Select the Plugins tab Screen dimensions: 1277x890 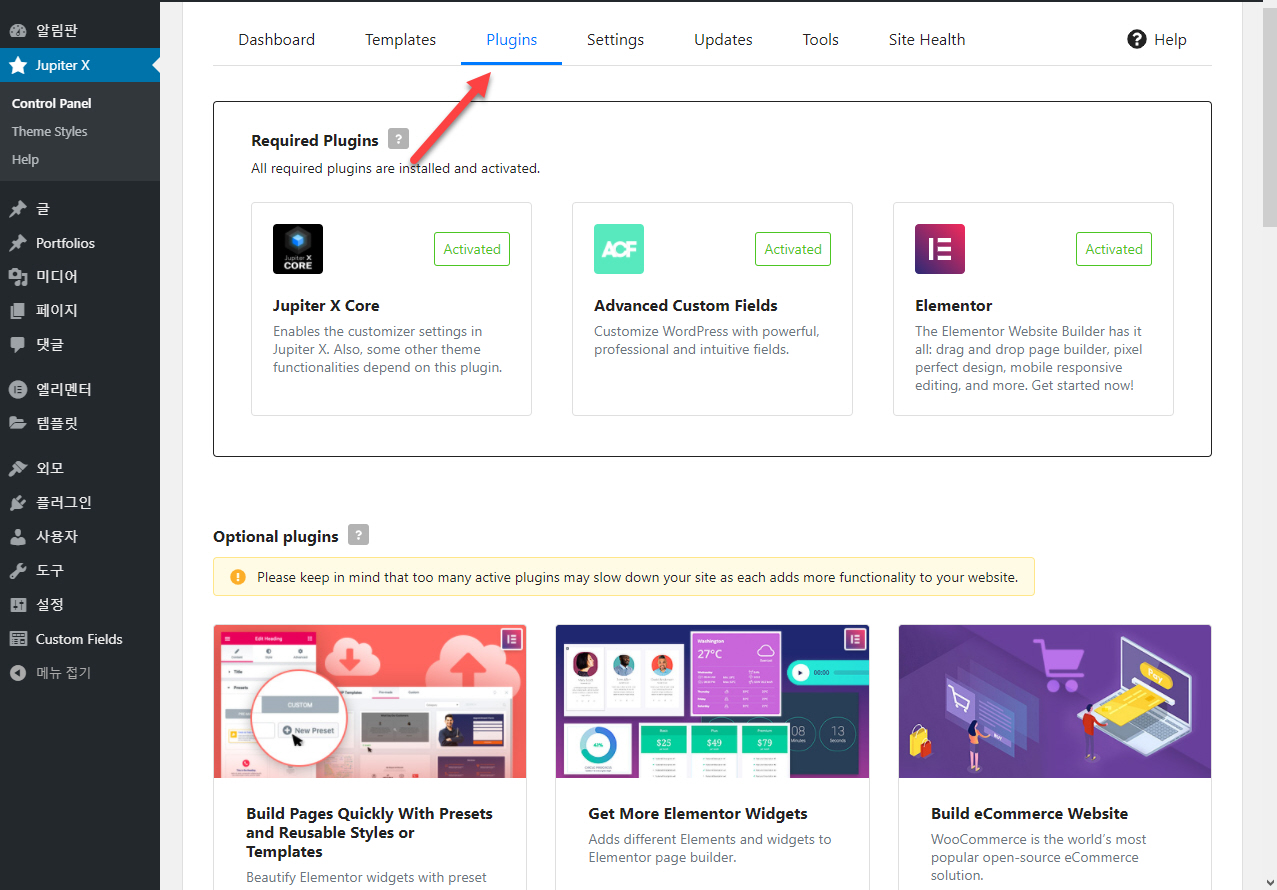point(512,40)
